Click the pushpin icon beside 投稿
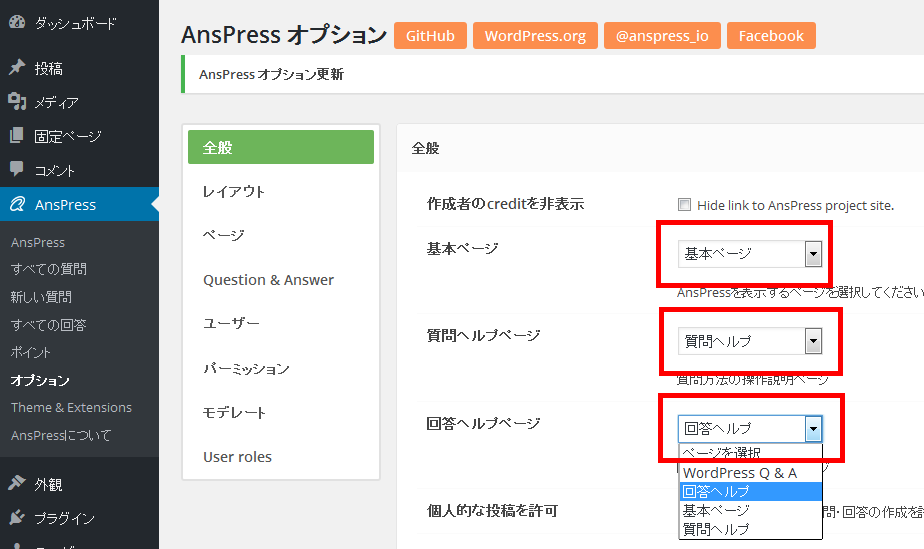The width and height of the screenshot is (924, 549). point(17,68)
